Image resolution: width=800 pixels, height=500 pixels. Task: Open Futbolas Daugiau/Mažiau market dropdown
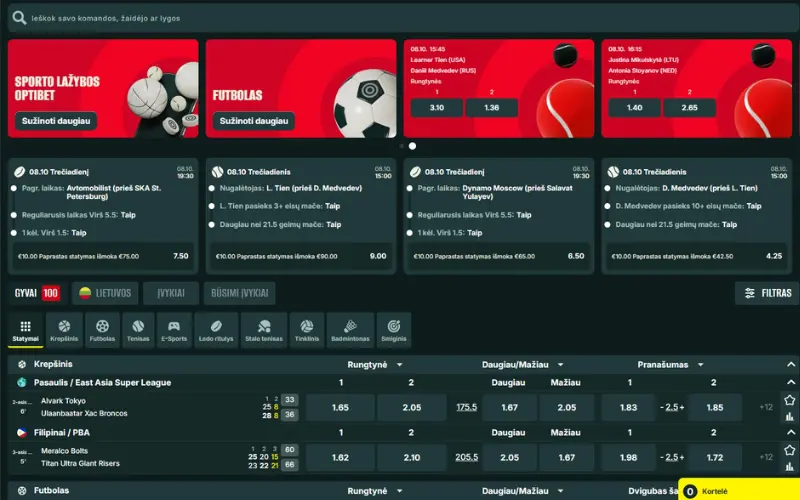pyautogui.click(x=522, y=491)
